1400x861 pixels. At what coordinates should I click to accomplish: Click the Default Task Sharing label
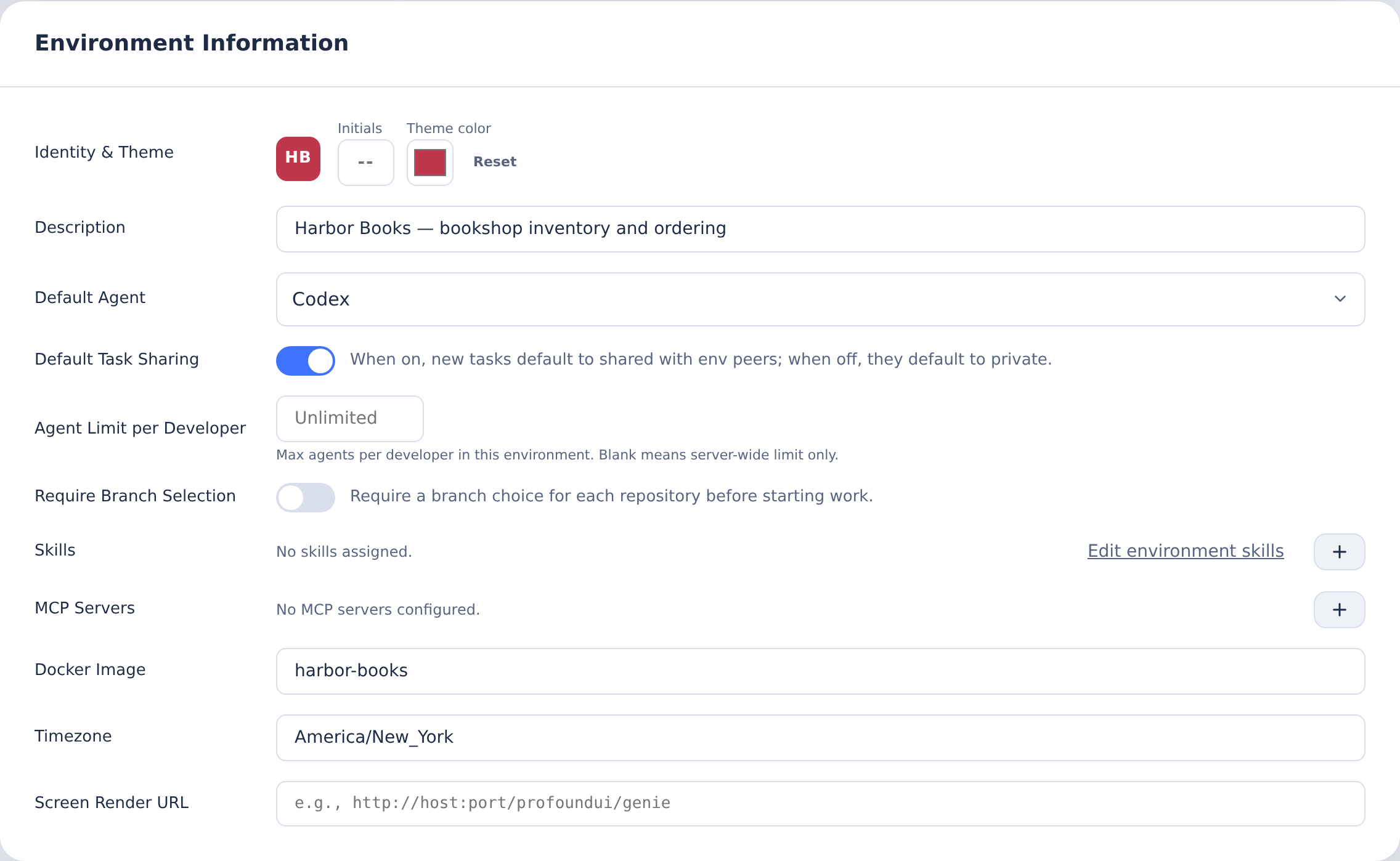point(116,360)
